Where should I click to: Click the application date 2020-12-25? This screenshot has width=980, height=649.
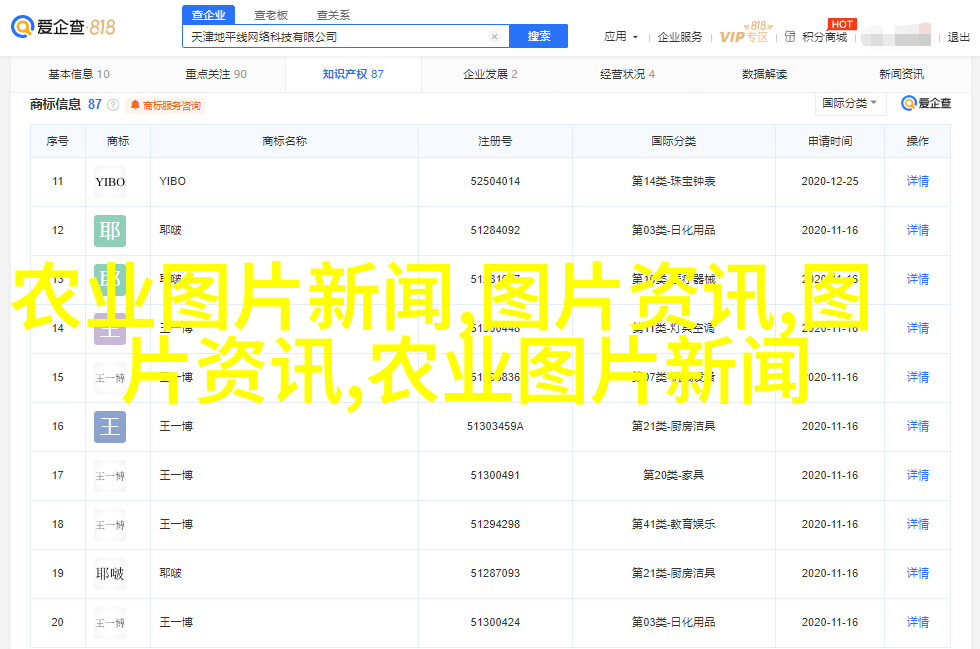click(830, 181)
